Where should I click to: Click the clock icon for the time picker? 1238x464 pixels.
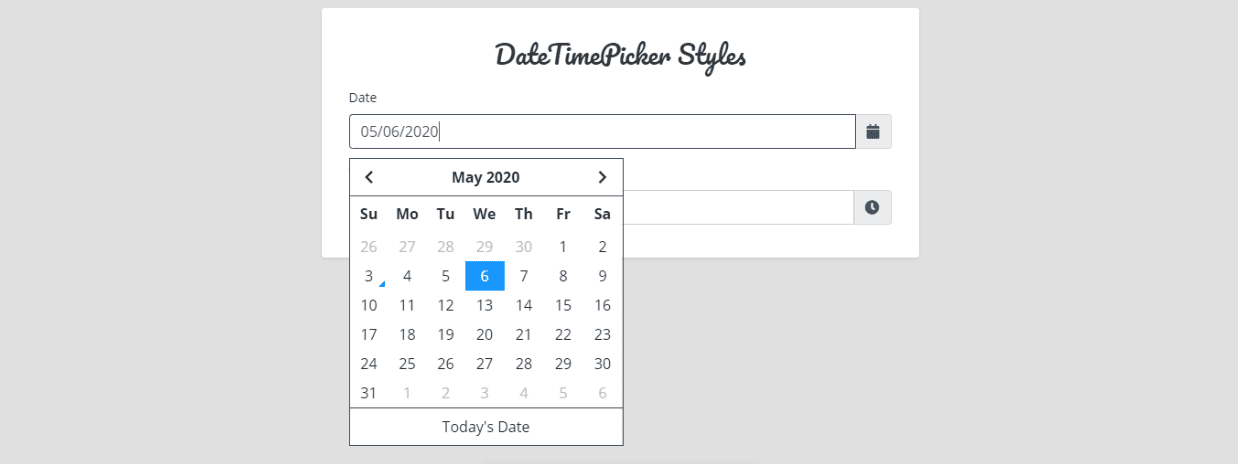872,207
